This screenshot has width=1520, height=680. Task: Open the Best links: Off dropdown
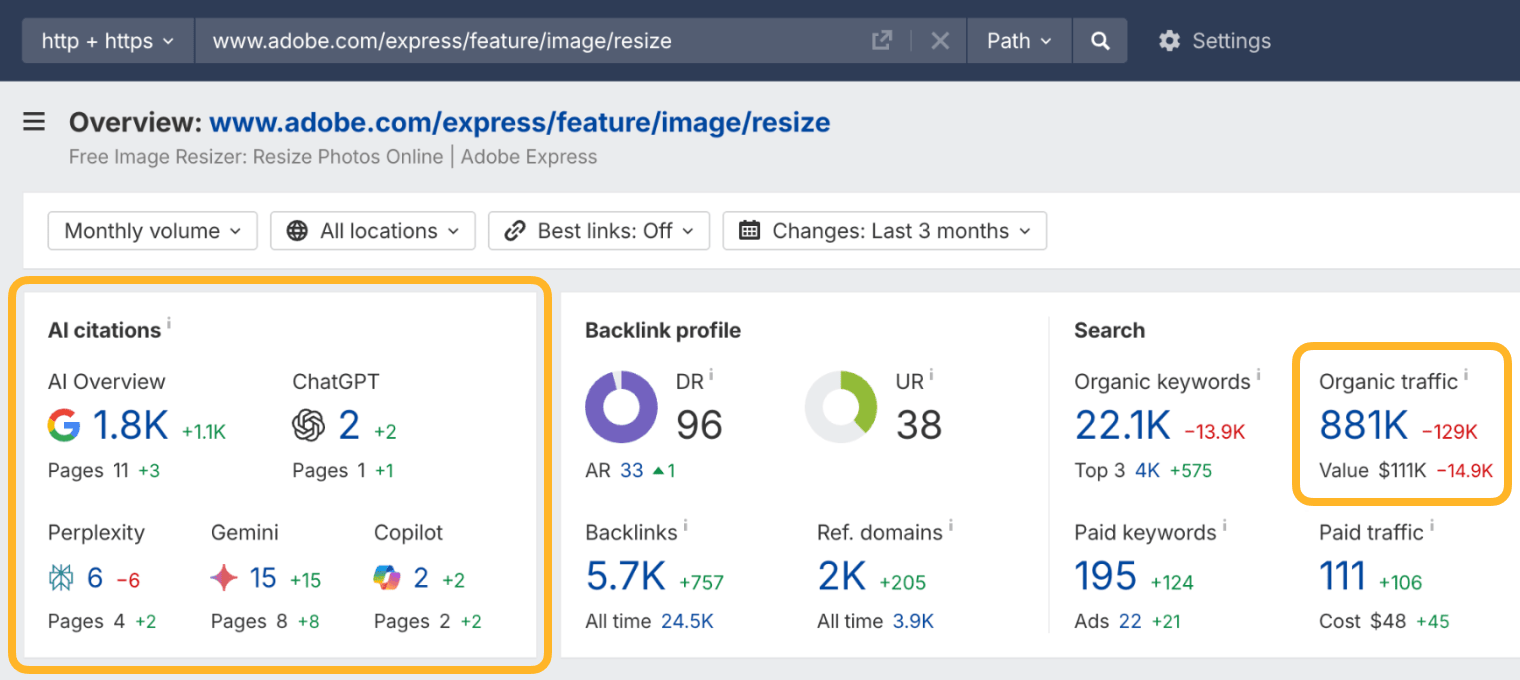tap(599, 231)
